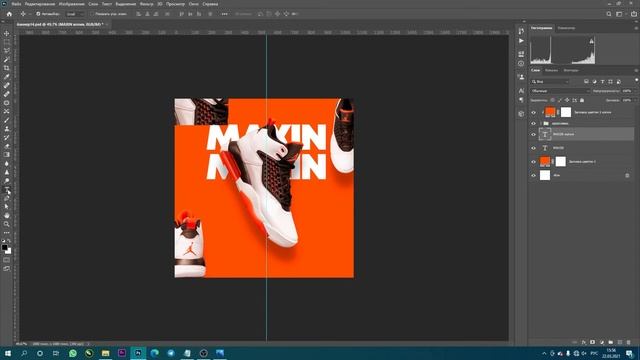640x360 pixels.
Task: Open the Изображение menu
Action: pyautogui.click(x=71, y=4)
